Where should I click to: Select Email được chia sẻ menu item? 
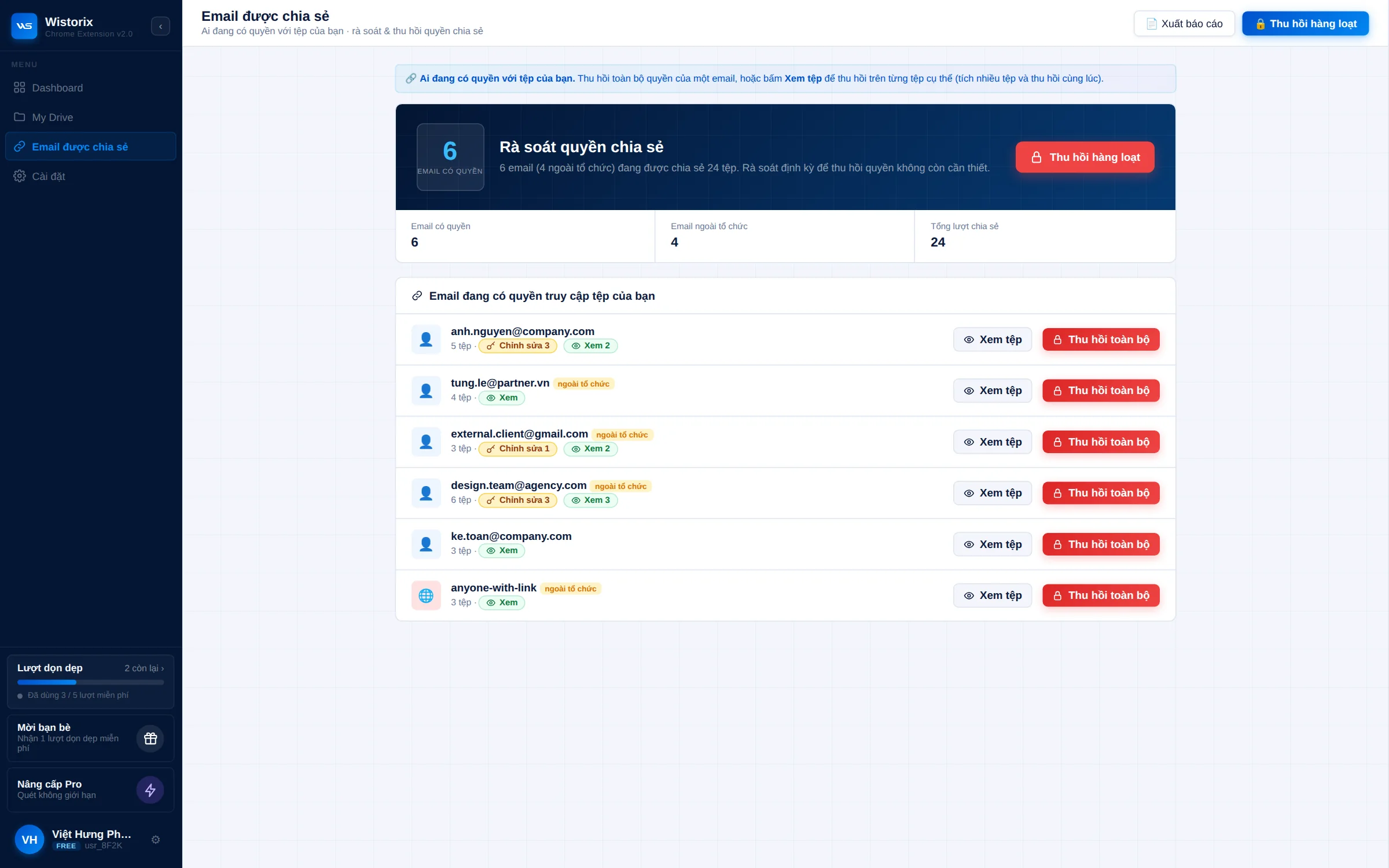pyautogui.click(x=91, y=147)
